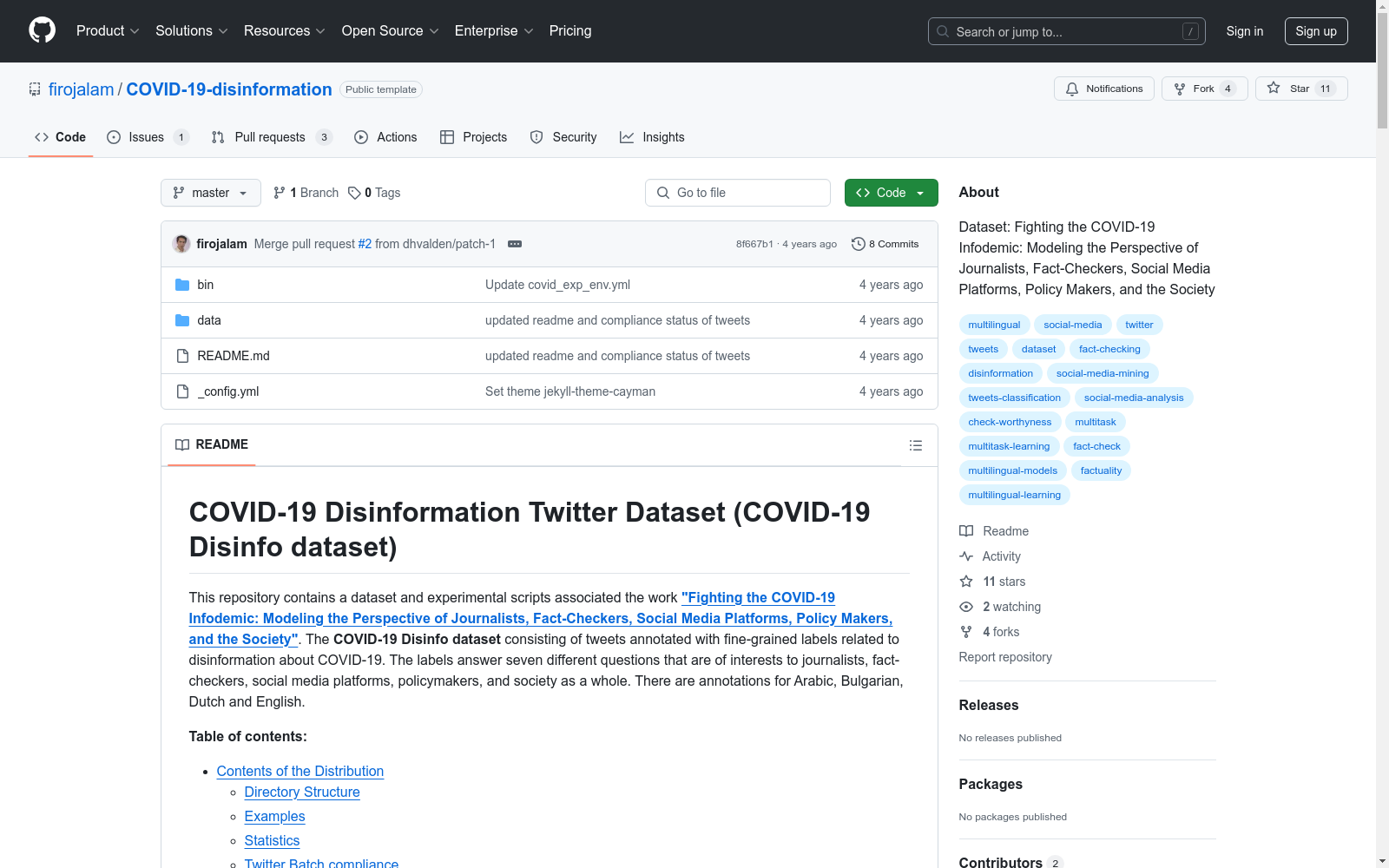The image size is (1389, 868).
Task: Expand the Open Source menu
Action: [x=391, y=30]
